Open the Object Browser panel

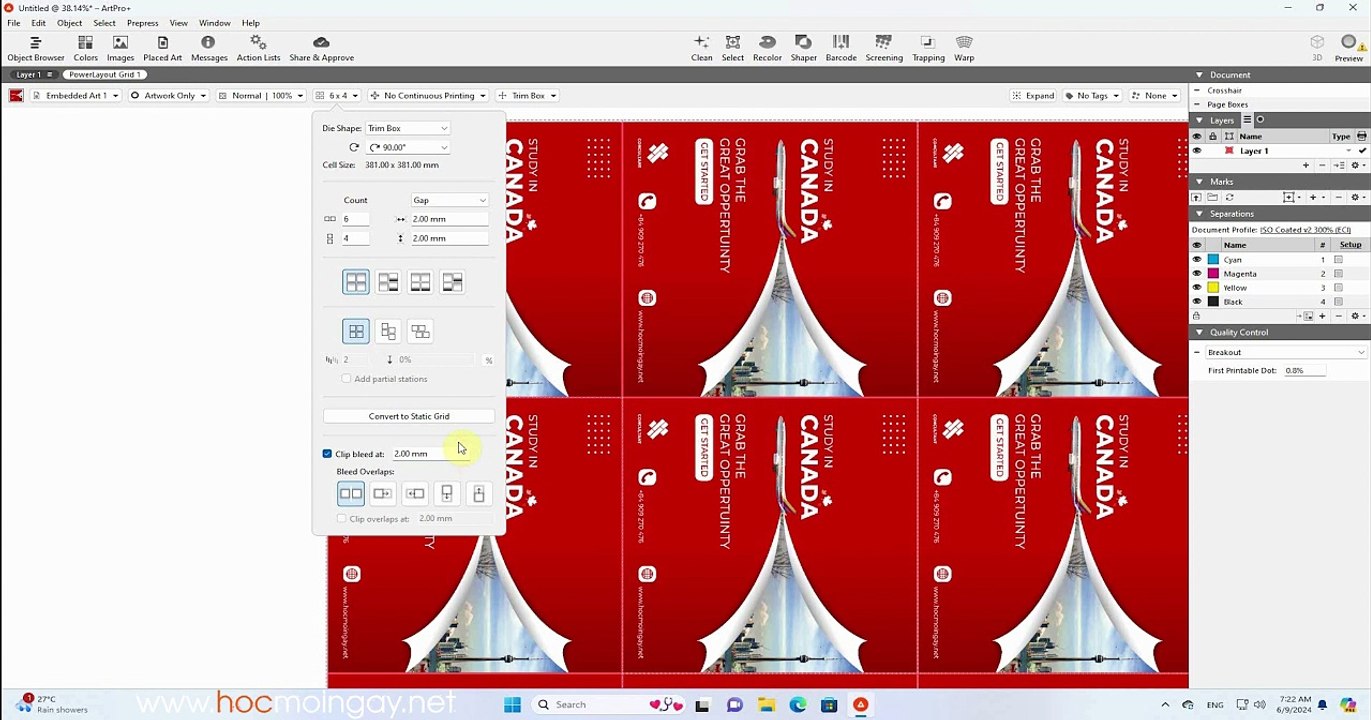click(35, 48)
